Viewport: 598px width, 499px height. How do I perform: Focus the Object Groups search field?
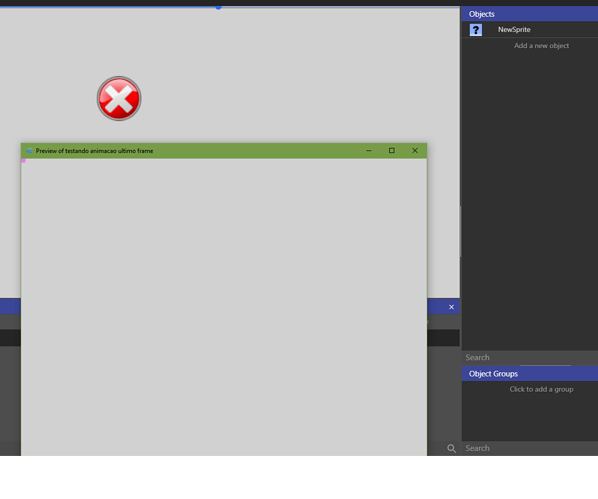(x=530, y=448)
